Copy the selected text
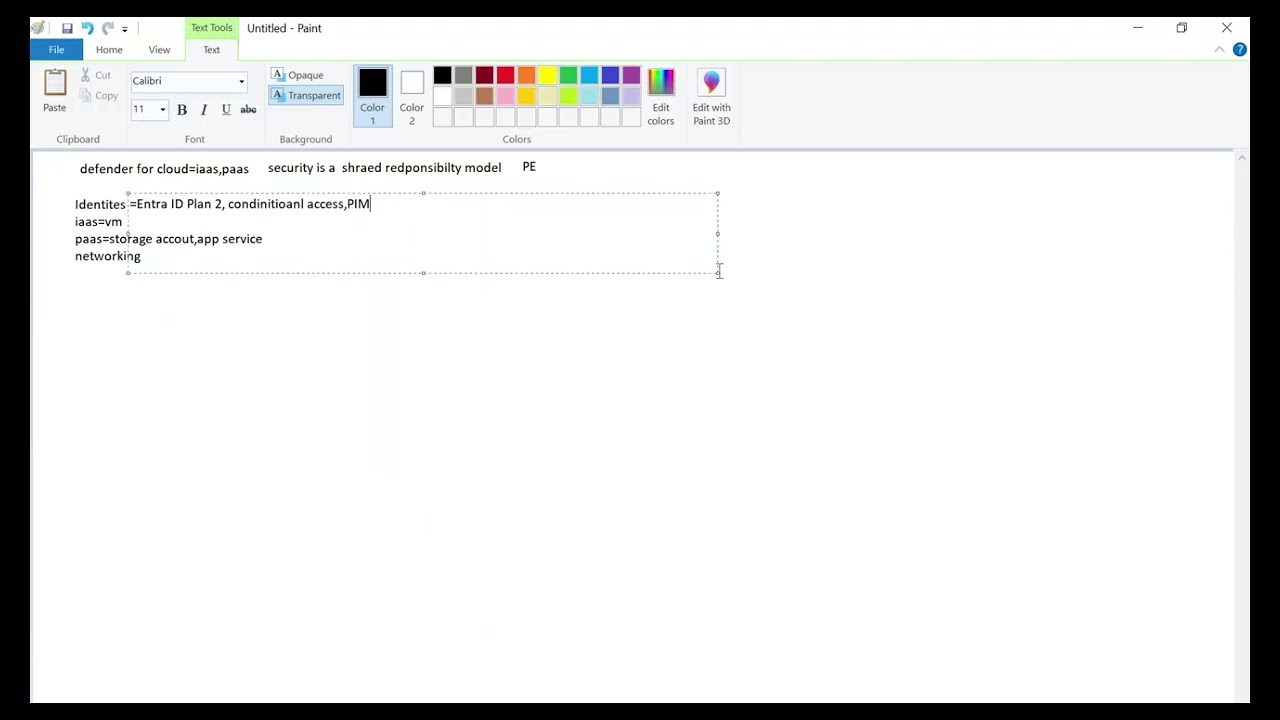1280x720 pixels. point(98,96)
